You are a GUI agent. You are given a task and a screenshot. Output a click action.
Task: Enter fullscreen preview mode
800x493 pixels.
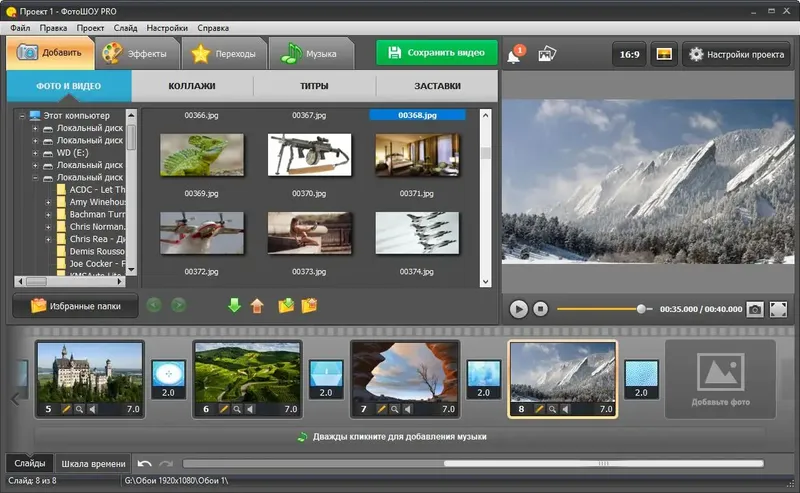778,309
